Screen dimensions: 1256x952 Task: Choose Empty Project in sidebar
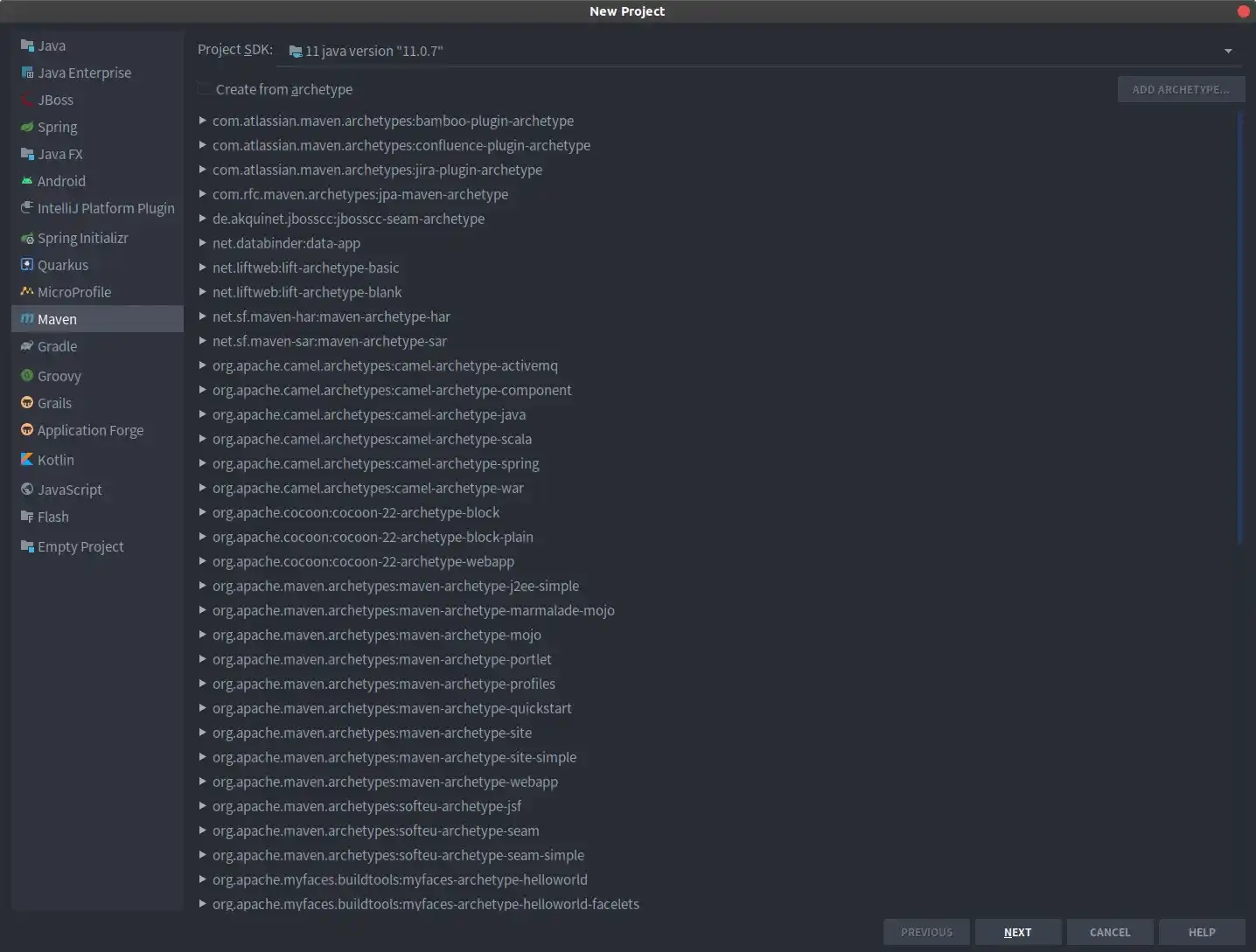pyautogui.click(x=80, y=546)
